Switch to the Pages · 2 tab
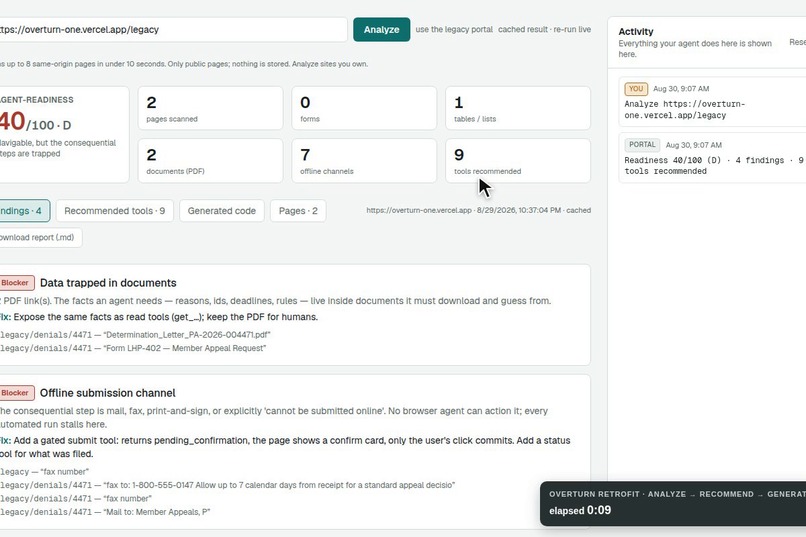The width and height of the screenshot is (806, 537). point(298,211)
